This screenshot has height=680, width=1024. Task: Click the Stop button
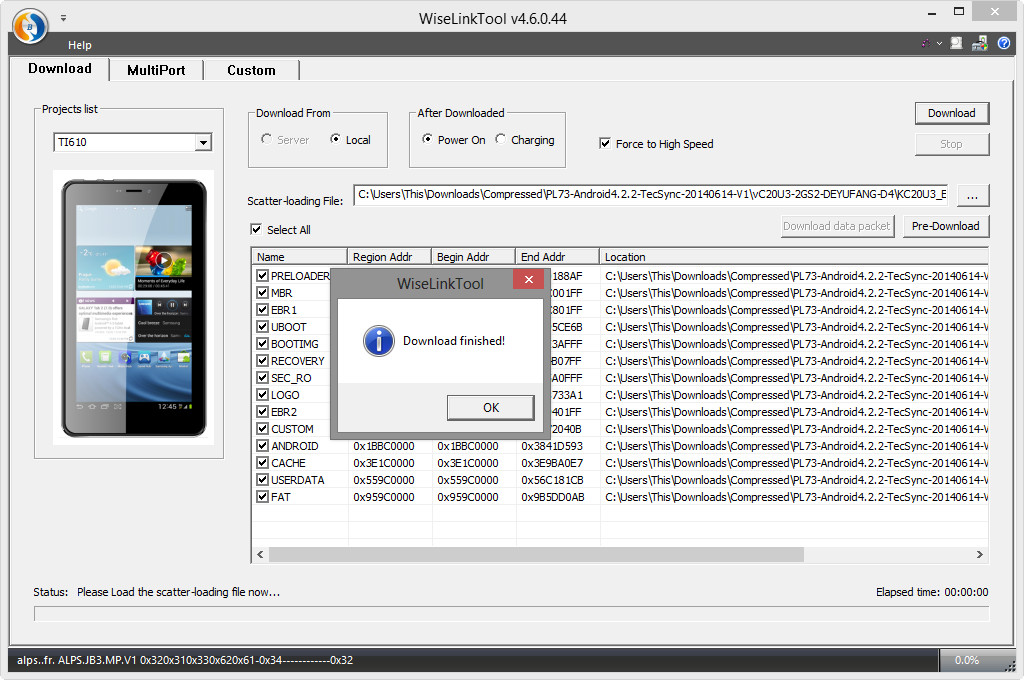click(952, 144)
